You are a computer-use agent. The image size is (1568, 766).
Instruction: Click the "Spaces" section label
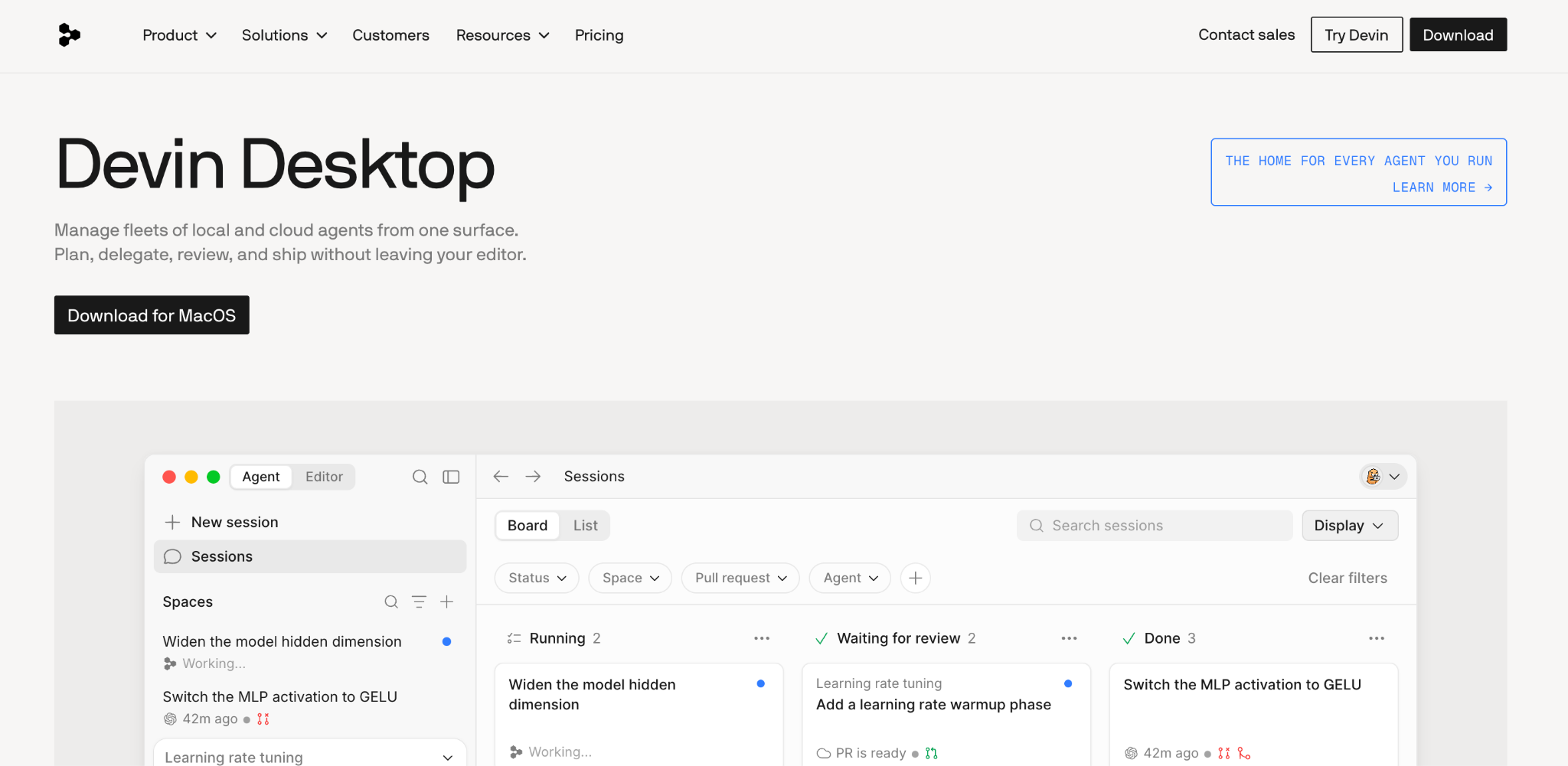(188, 602)
